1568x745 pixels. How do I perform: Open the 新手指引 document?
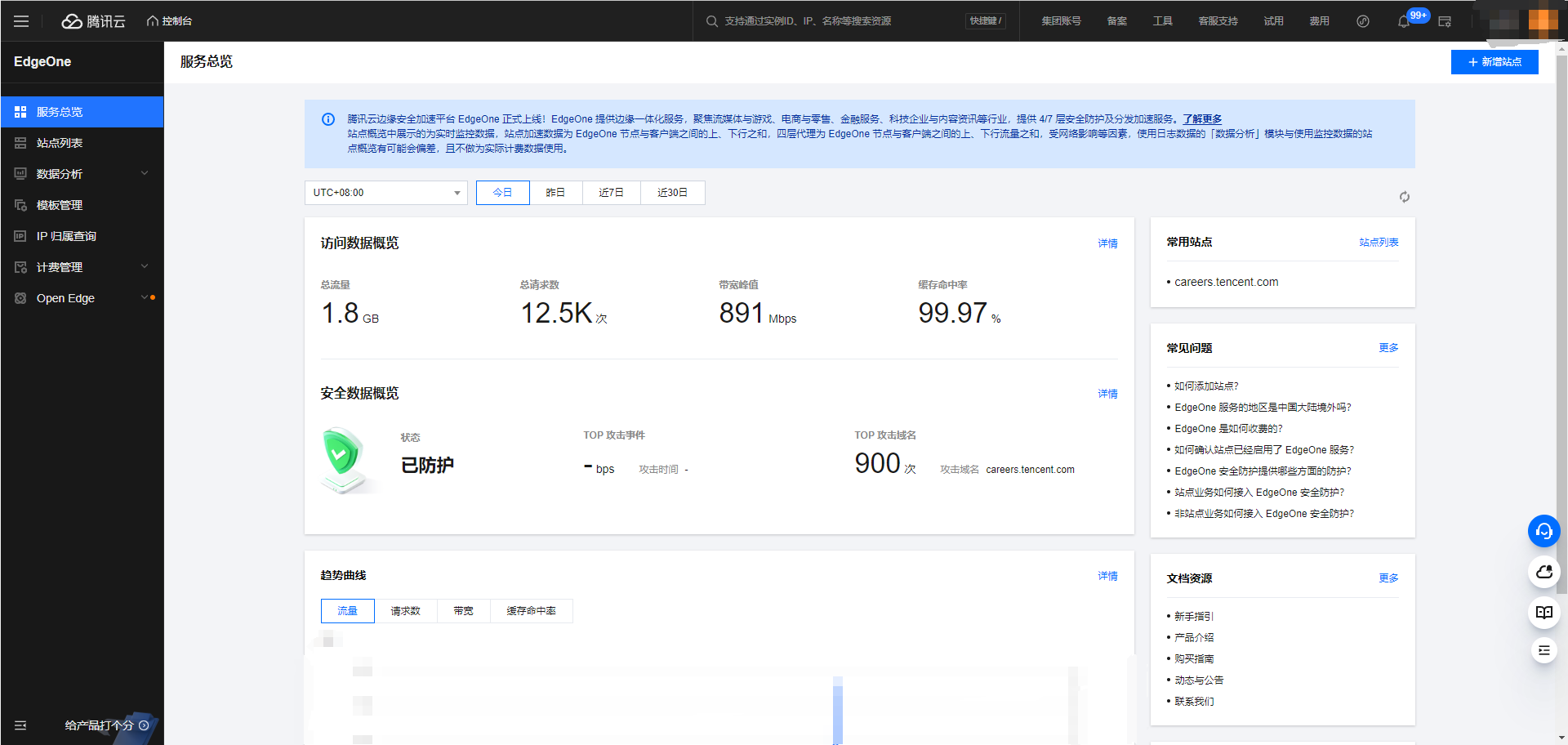pyautogui.click(x=1194, y=617)
